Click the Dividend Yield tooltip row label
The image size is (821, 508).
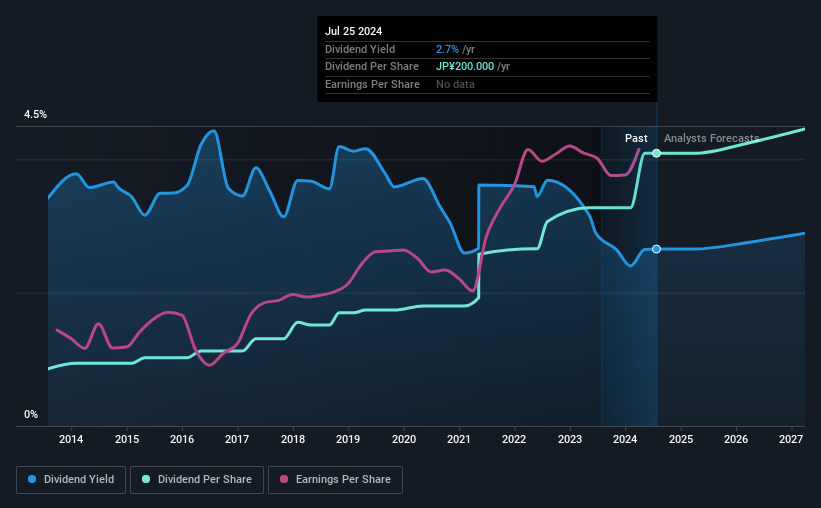[360, 49]
